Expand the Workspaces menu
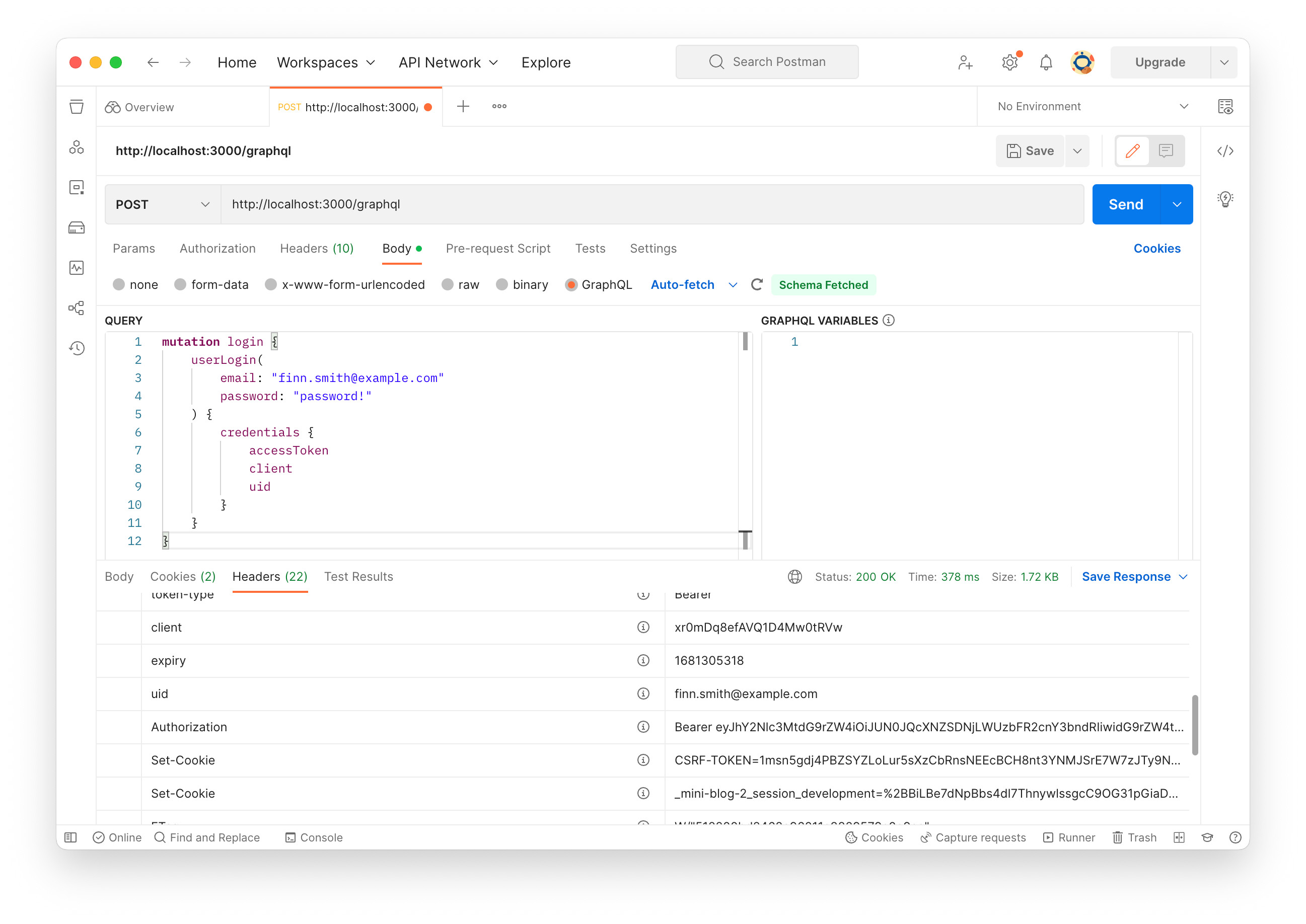 [x=326, y=62]
